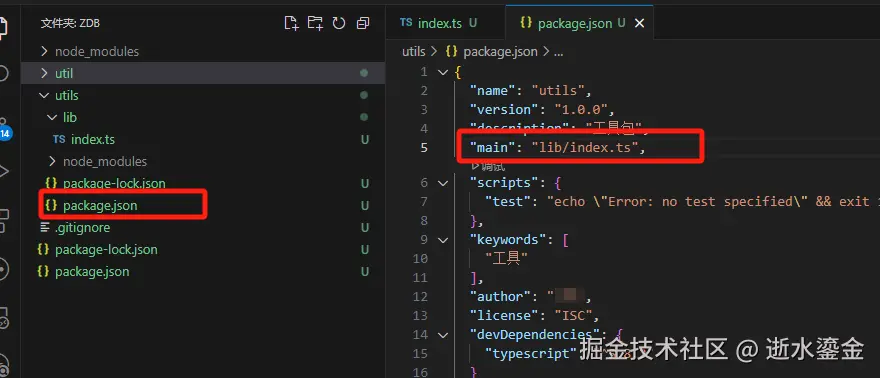Collapse the utils folder

click(x=203, y=95)
